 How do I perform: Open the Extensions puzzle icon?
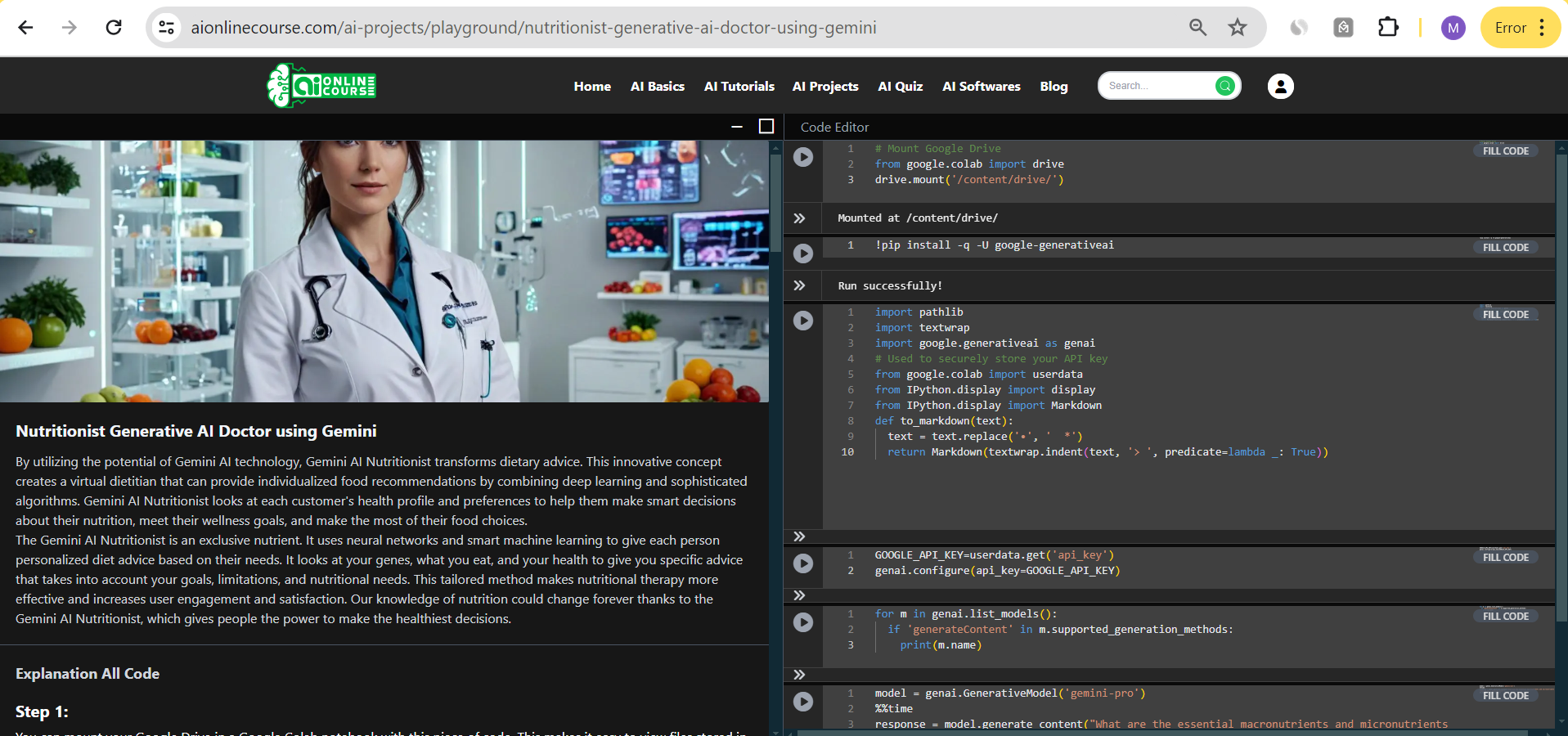[x=1388, y=28]
